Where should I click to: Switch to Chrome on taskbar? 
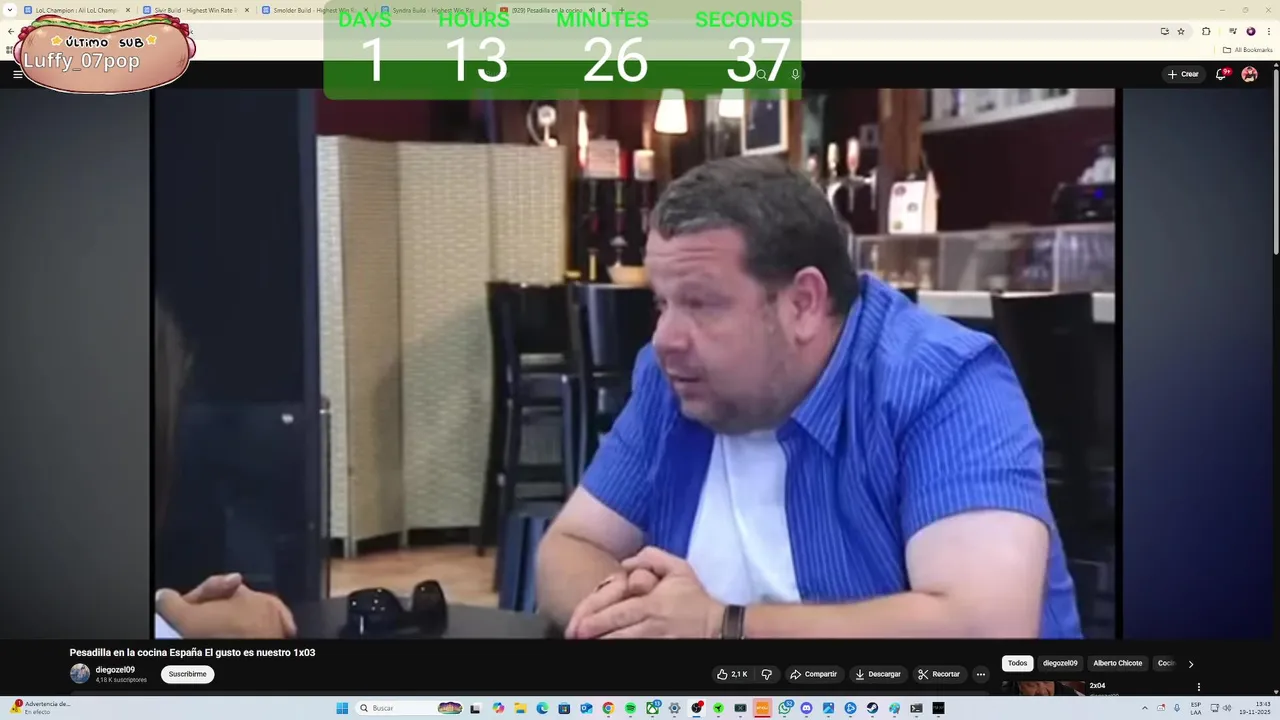[x=608, y=708]
